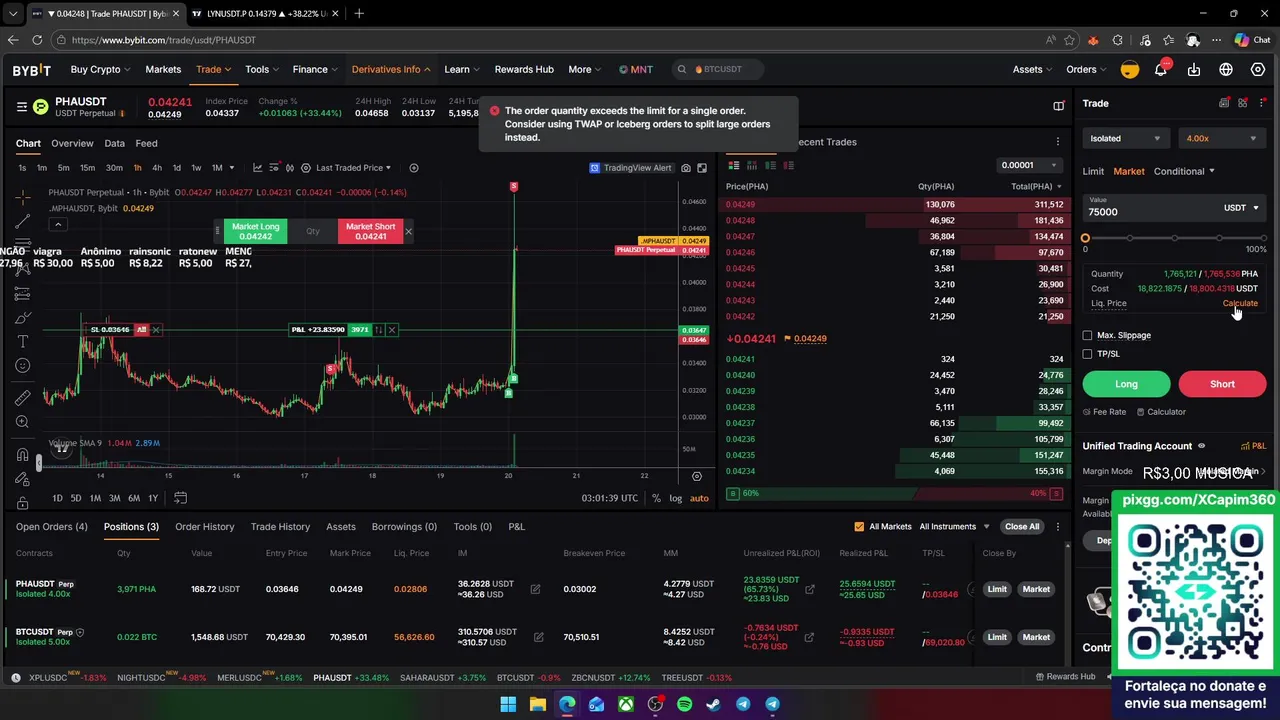Toggle auto scale on chart
The height and width of the screenshot is (720, 1280).
(699, 498)
